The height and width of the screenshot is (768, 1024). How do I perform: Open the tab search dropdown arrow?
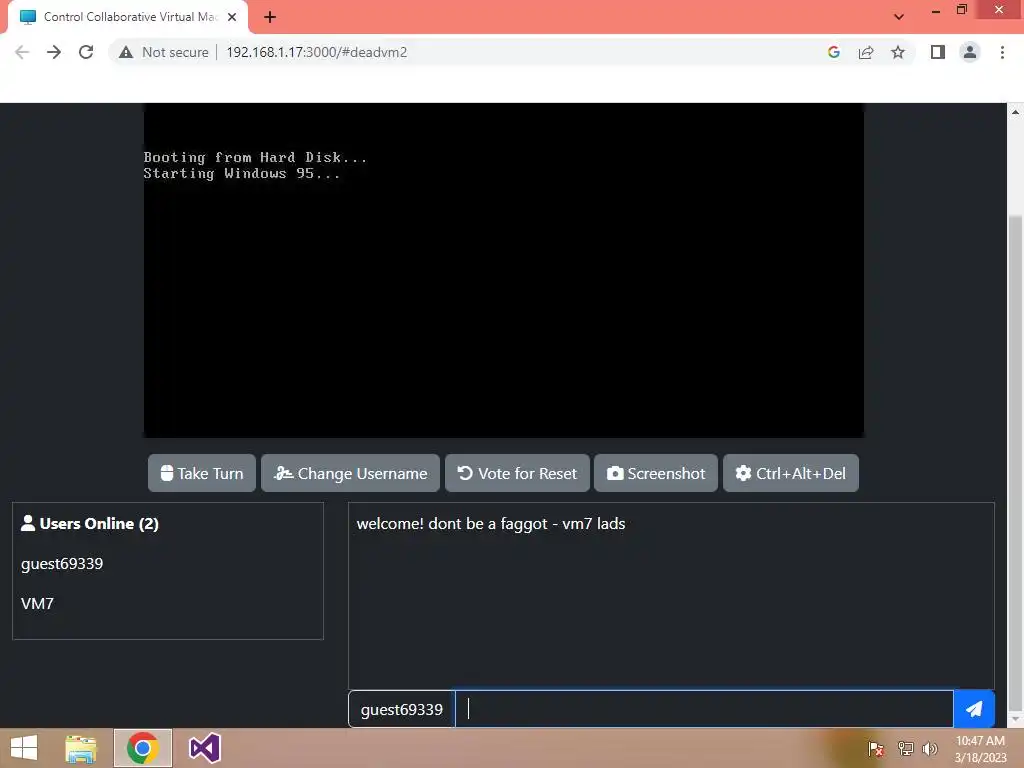coord(899,17)
